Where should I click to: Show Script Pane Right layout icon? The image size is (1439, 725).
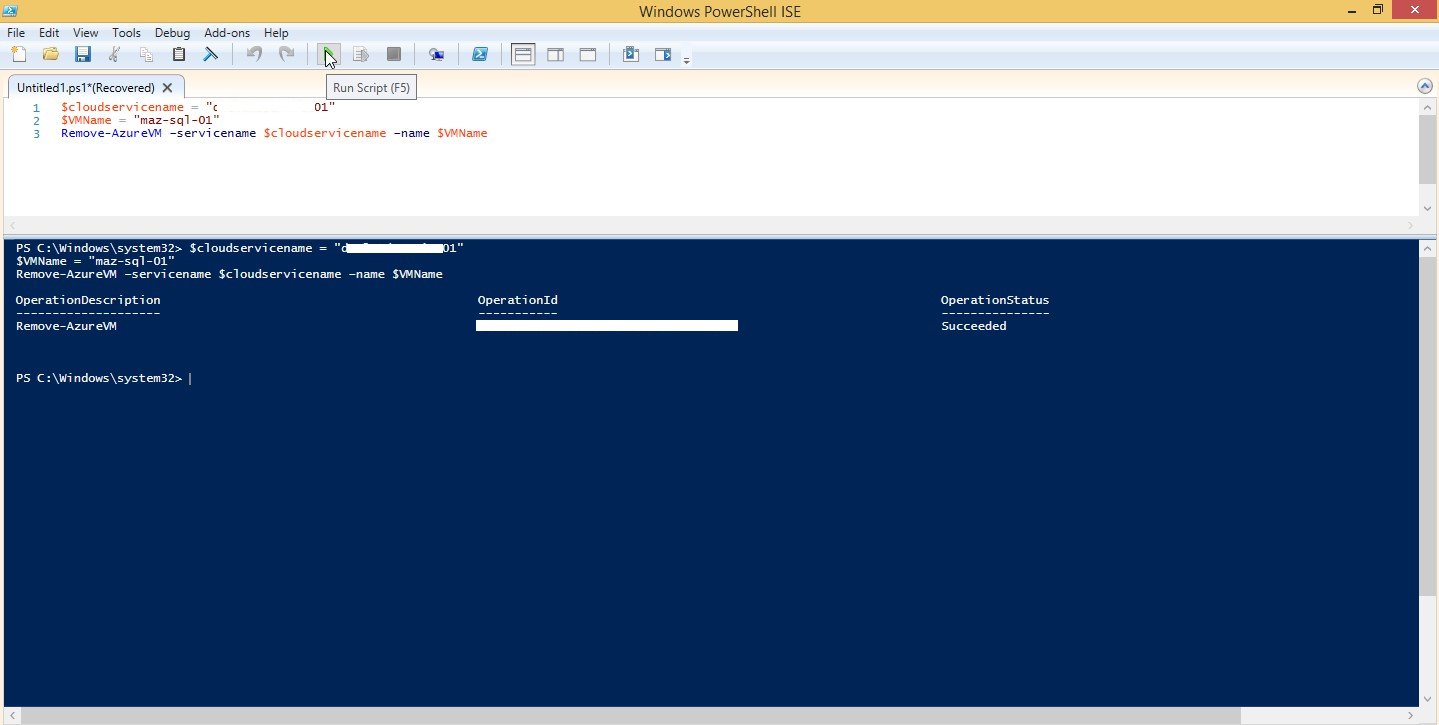pyautogui.click(x=555, y=54)
